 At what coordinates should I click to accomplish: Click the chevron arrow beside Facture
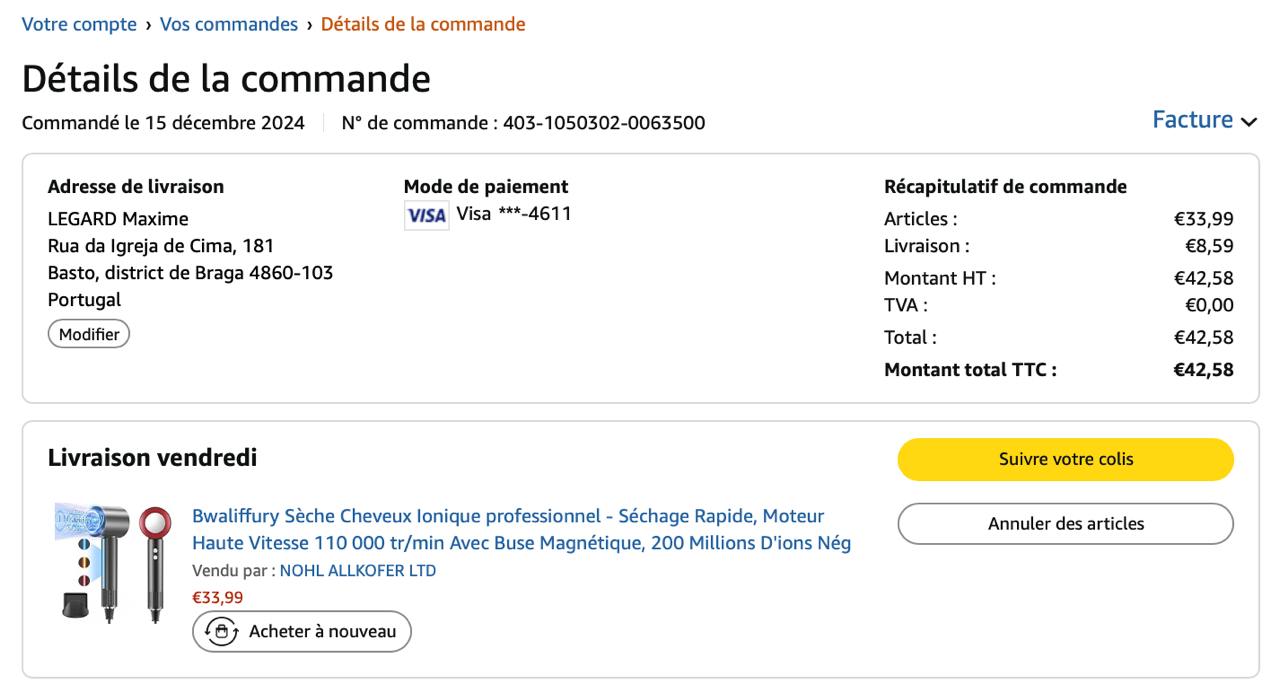pyautogui.click(x=1248, y=122)
